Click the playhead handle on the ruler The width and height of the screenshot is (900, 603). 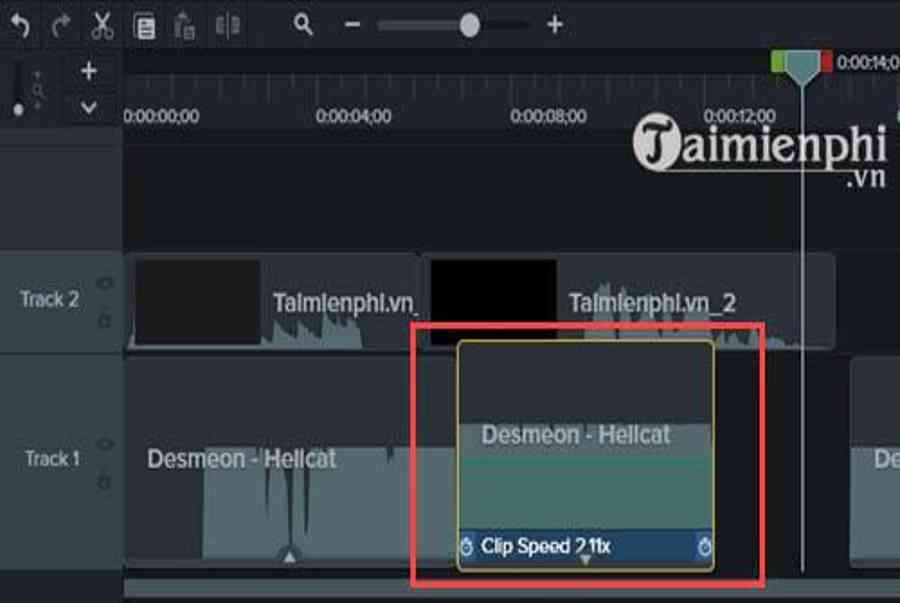(802, 67)
